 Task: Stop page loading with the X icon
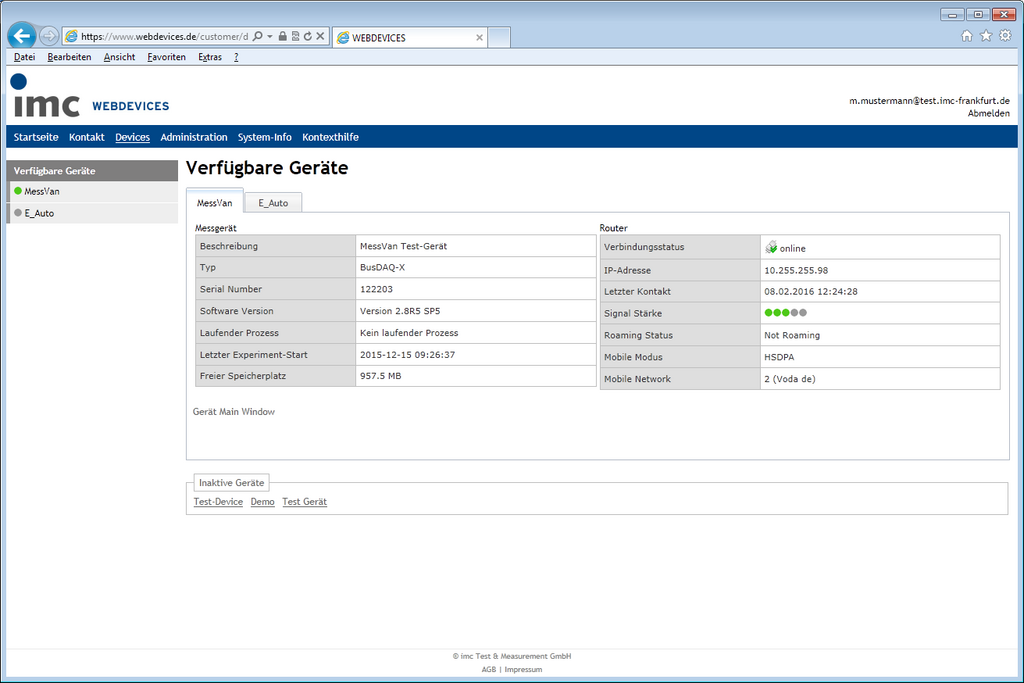coord(319,35)
